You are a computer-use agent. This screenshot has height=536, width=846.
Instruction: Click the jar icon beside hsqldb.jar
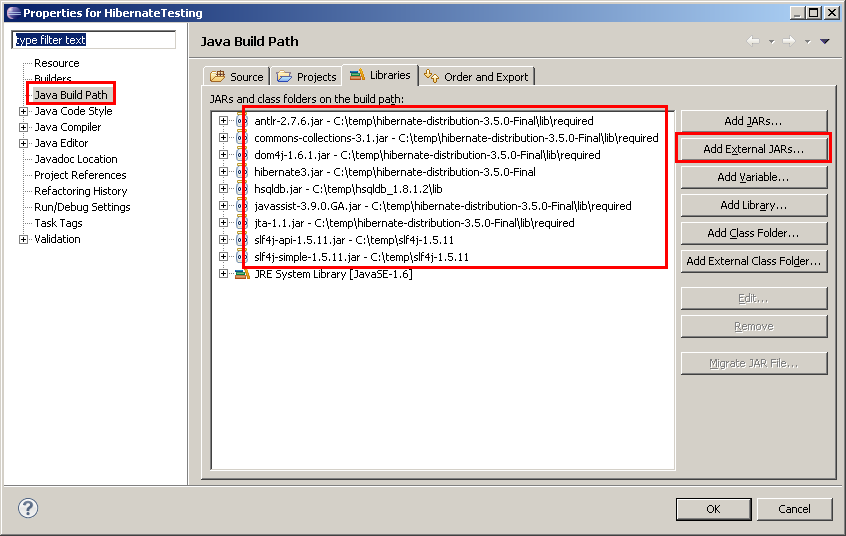(241, 189)
